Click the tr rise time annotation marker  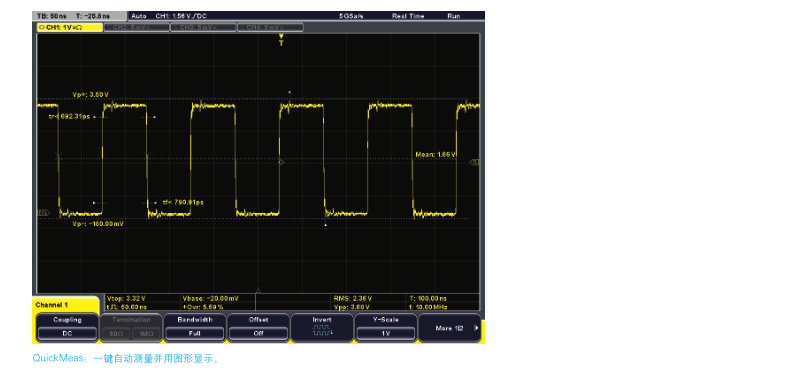click(67, 116)
